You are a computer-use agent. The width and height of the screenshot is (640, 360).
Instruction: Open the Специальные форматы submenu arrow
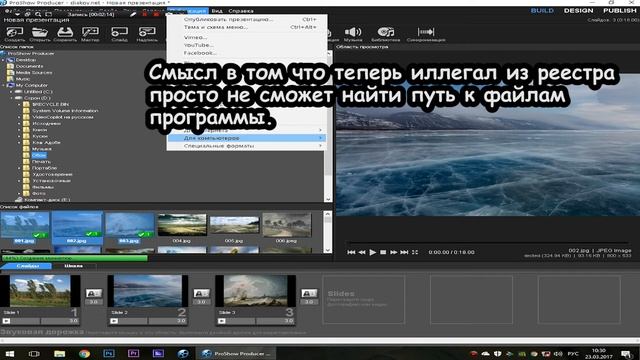[320, 146]
